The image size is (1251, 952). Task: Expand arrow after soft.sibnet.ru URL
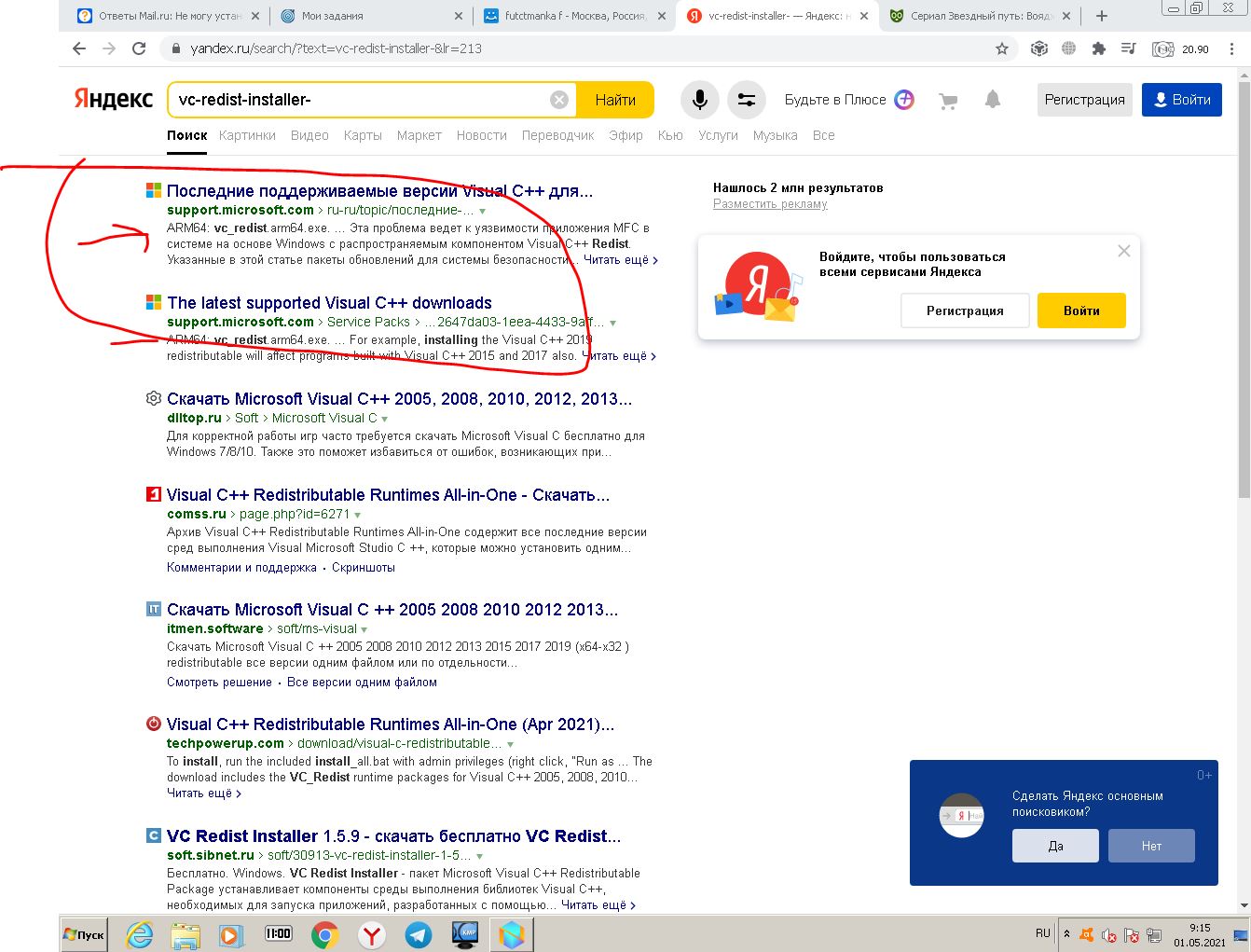pyautogui.click(x=480, y=856)
